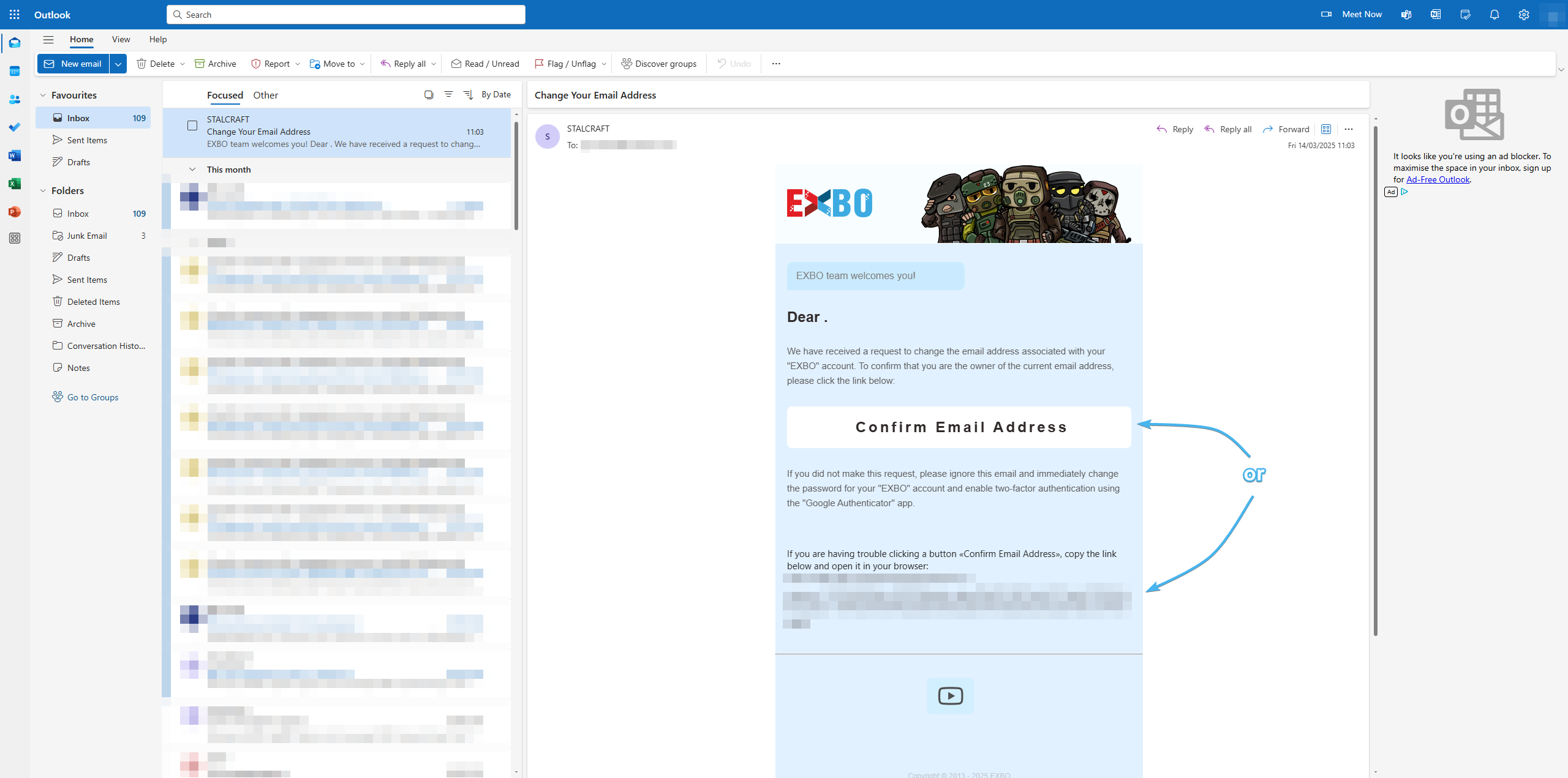Image resolution: width=1568 pixels, height=778 pixels.
Task: Open the Apps grid icon in reading pane
Action: point(1326,129)
